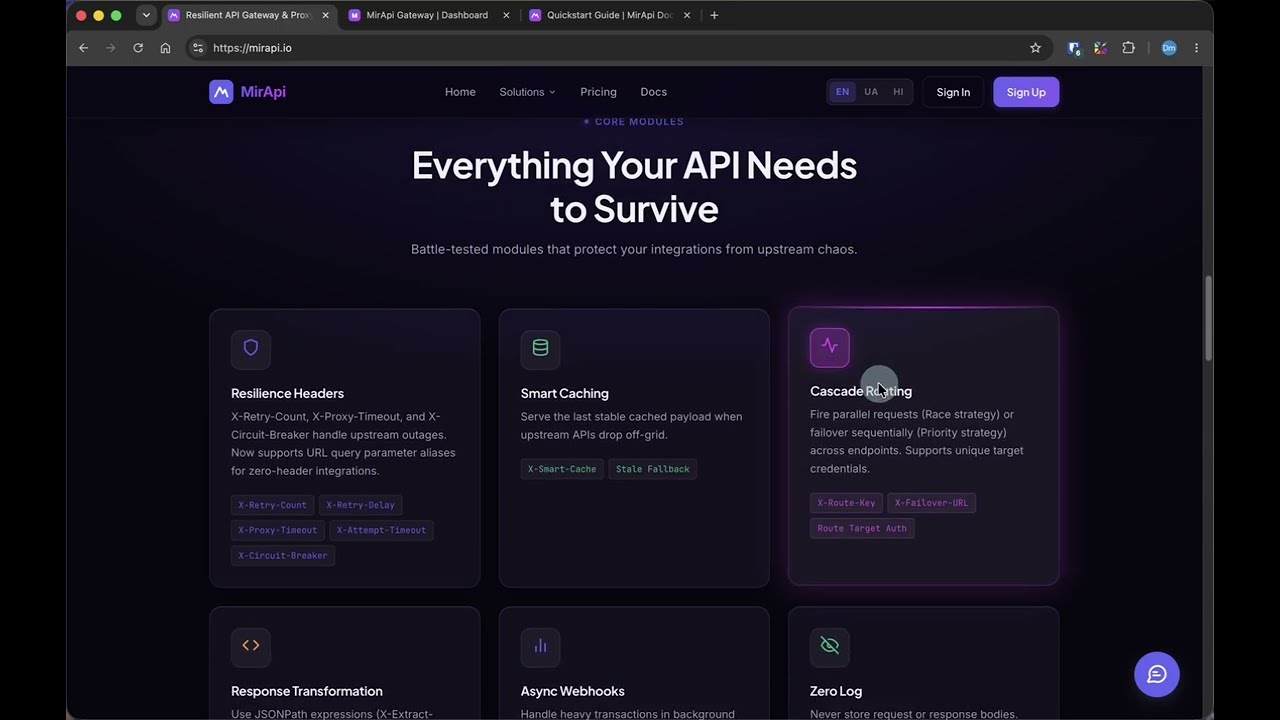
Task: Expand the Solutions dropdown menu
Action: [x=527, y=92]
